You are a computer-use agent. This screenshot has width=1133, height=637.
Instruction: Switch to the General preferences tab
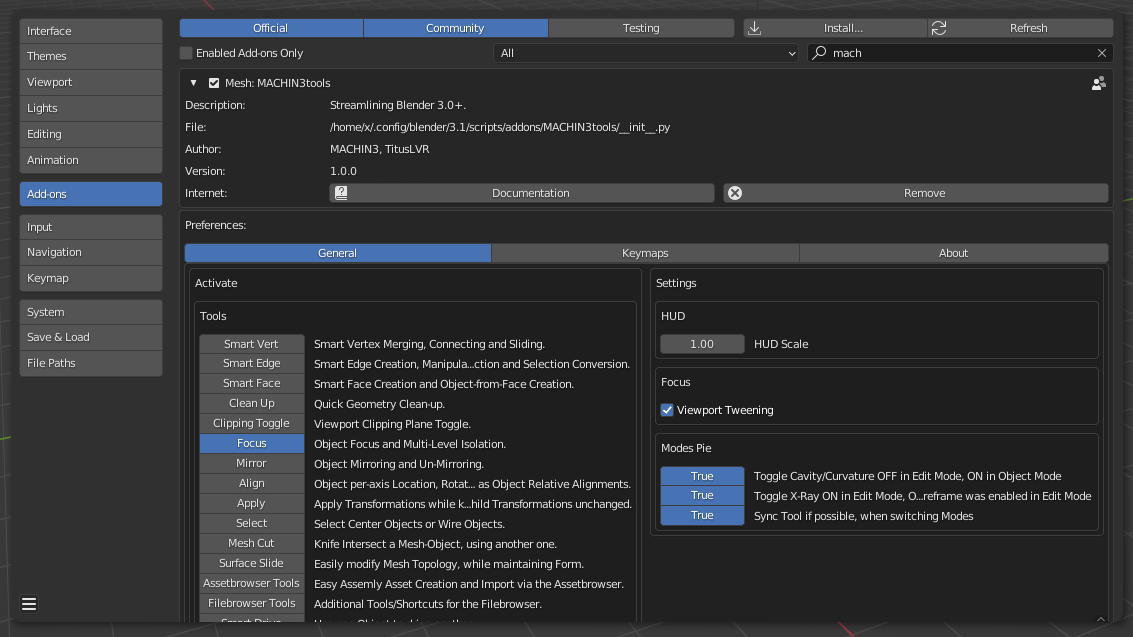(x=337, y=253)
